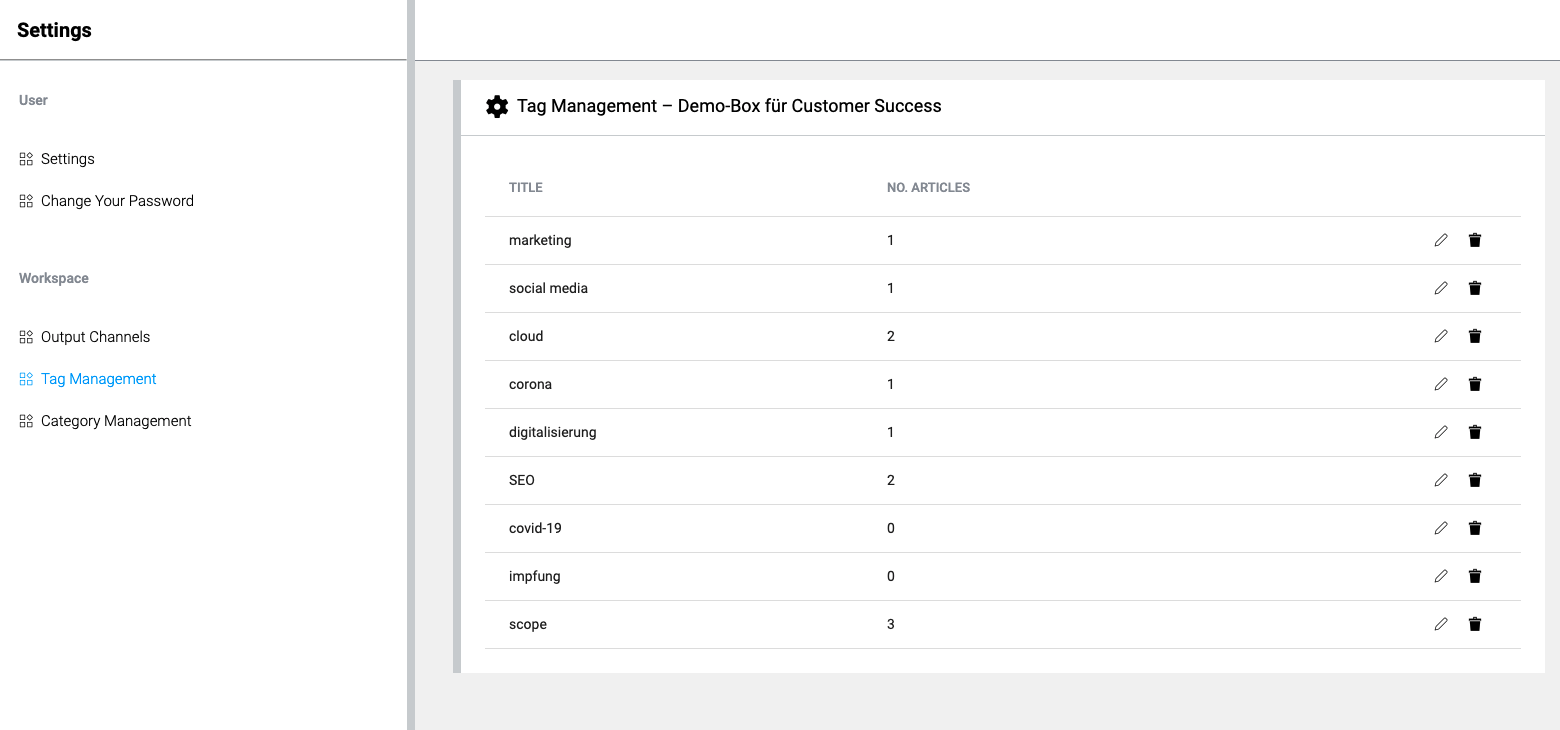This screenshot has height=730, width=1560.
Task: Click the NO. ARTICLES column header
Action: (x=928, y=187)
